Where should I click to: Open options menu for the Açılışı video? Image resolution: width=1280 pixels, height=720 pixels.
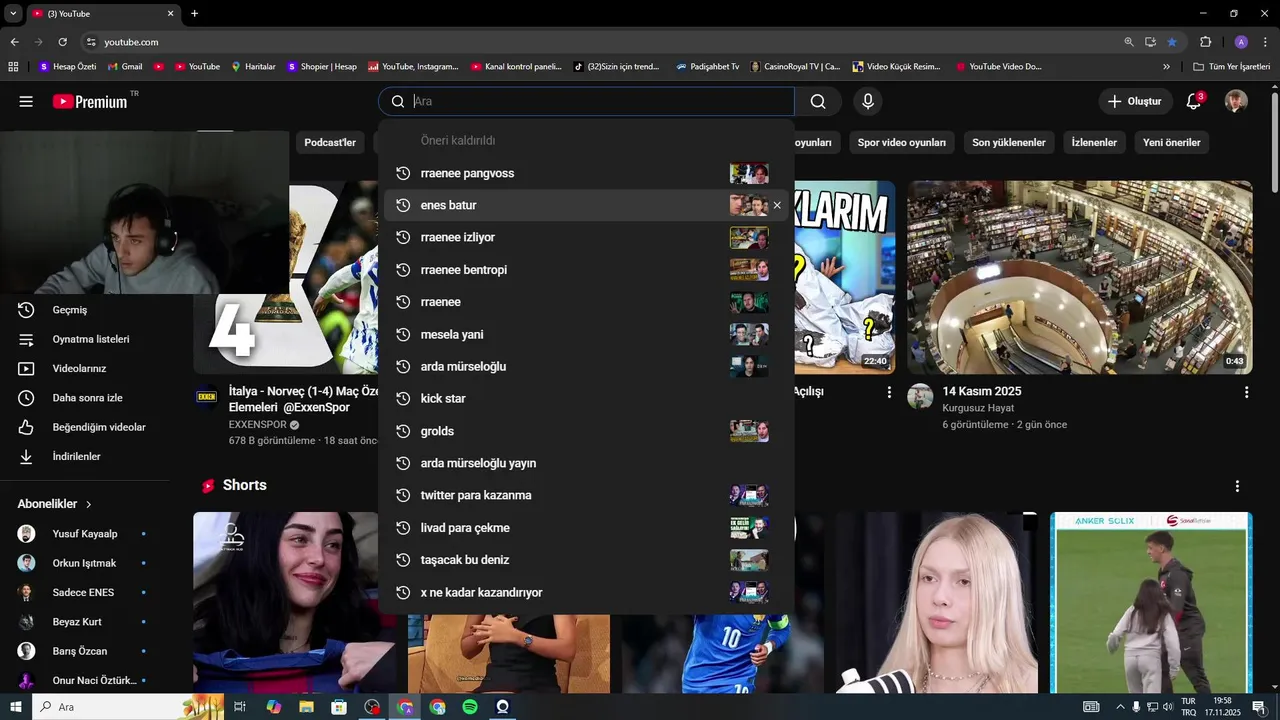[889, 393]
